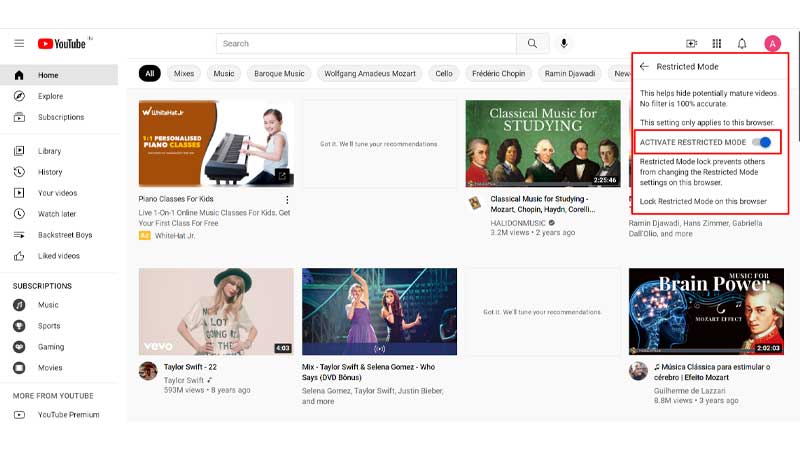Click the Classical Music for Studying title

pos(542,204)
